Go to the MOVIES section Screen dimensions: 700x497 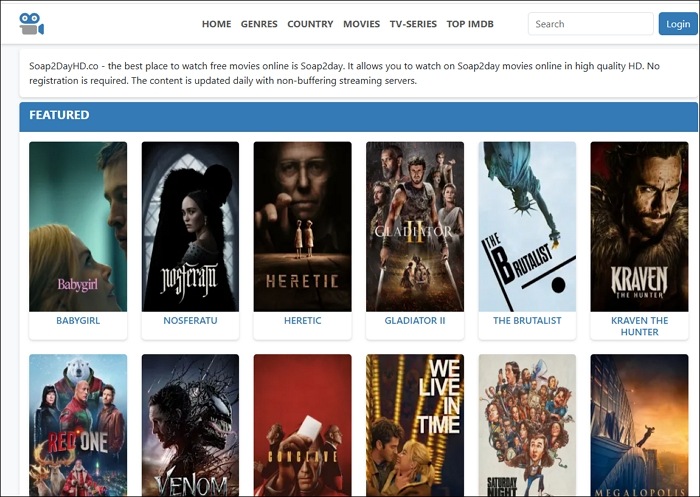click(x=361, y=24)
